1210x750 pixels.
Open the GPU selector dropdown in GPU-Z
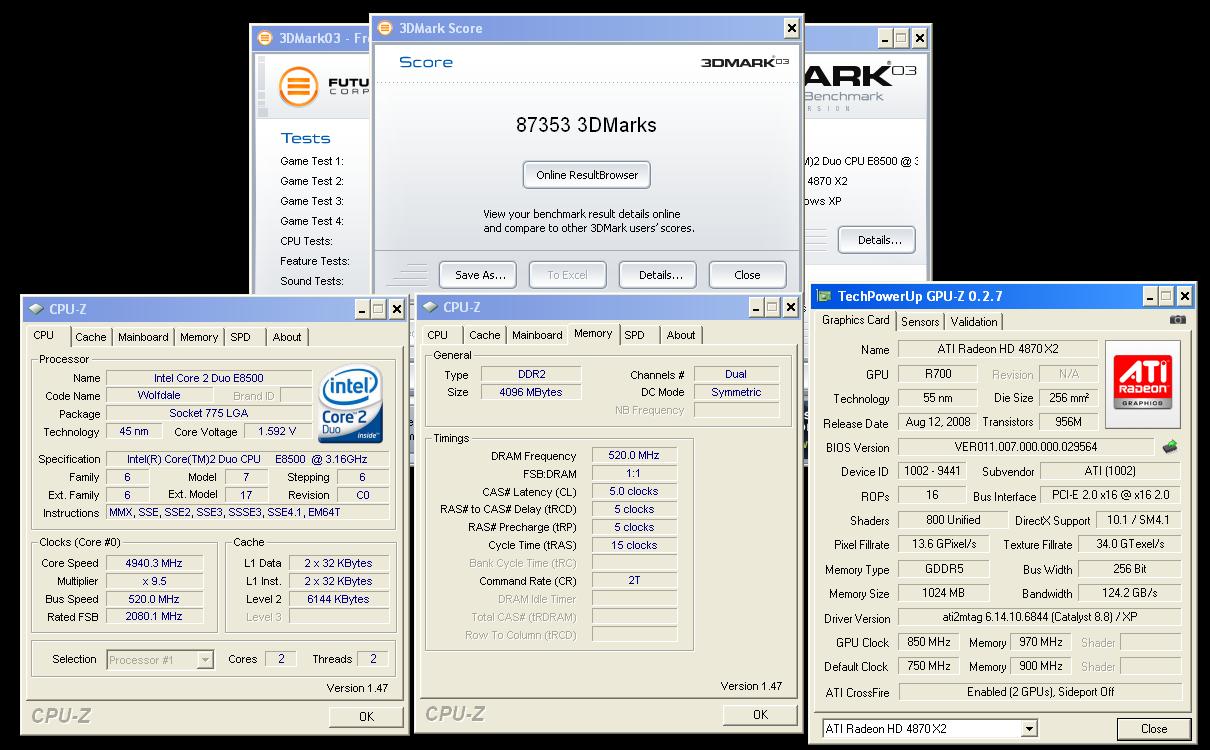tap(1029, 729)
